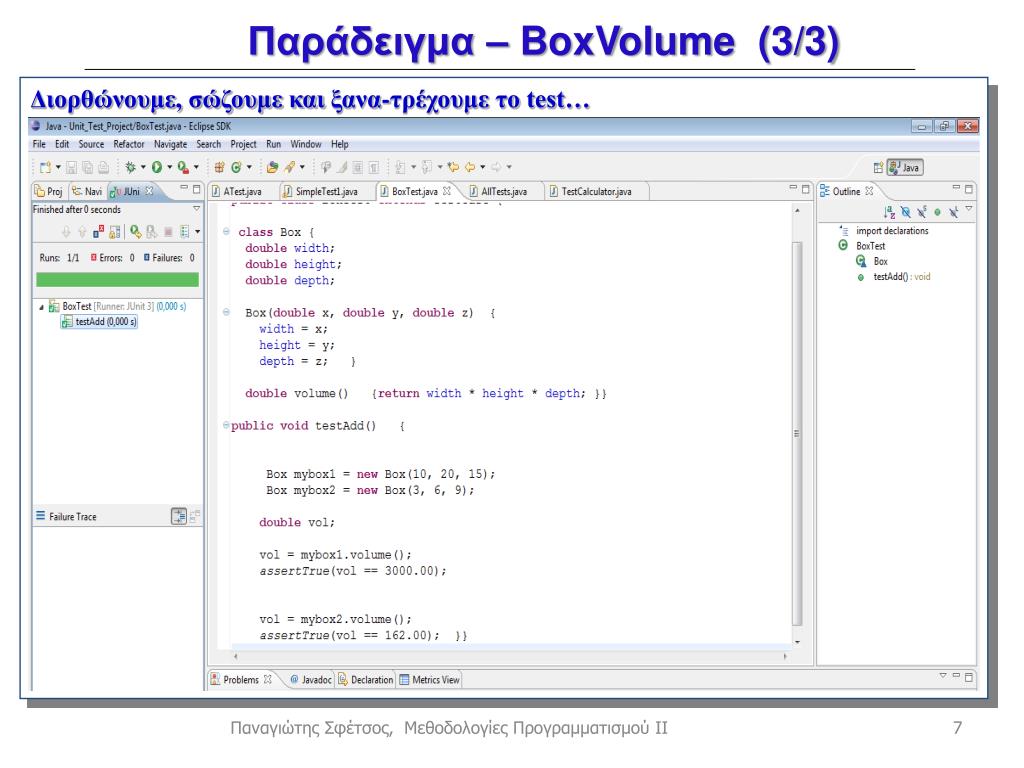
Task: Open the JUnit history dropdown arrow
Action: coord(197,231)
